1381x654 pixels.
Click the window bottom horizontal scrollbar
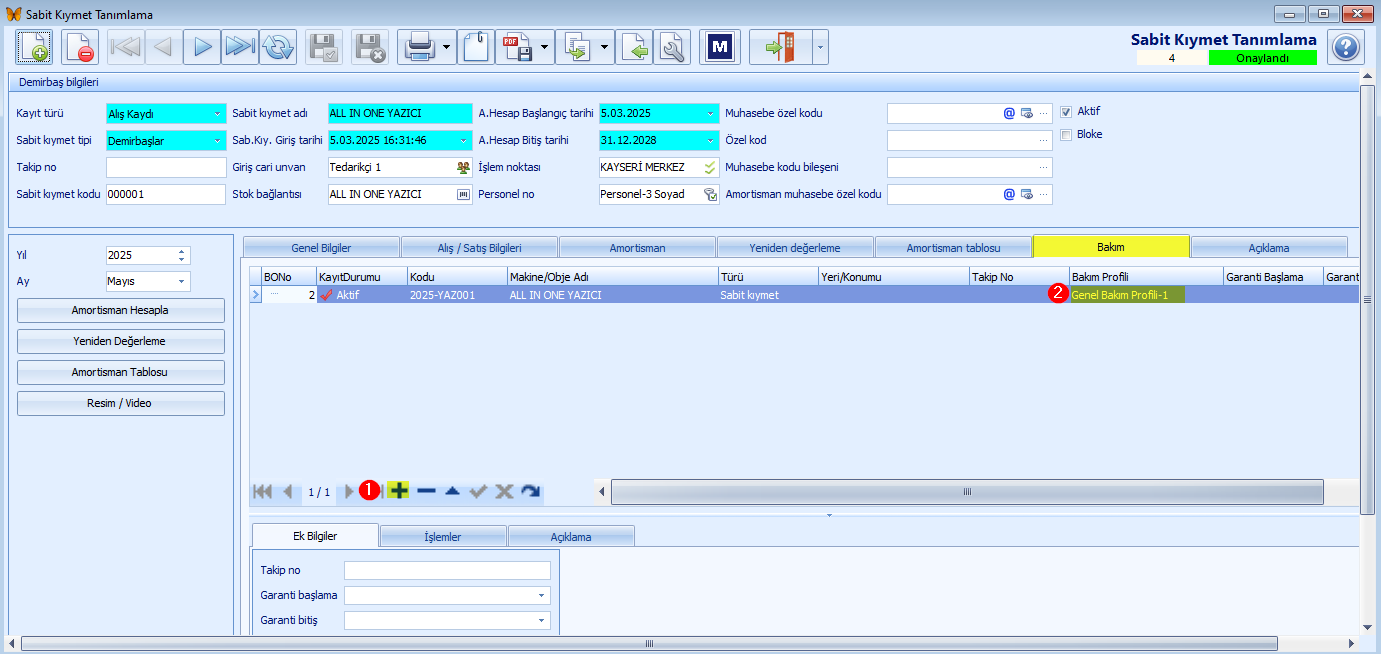pos(650,643)
